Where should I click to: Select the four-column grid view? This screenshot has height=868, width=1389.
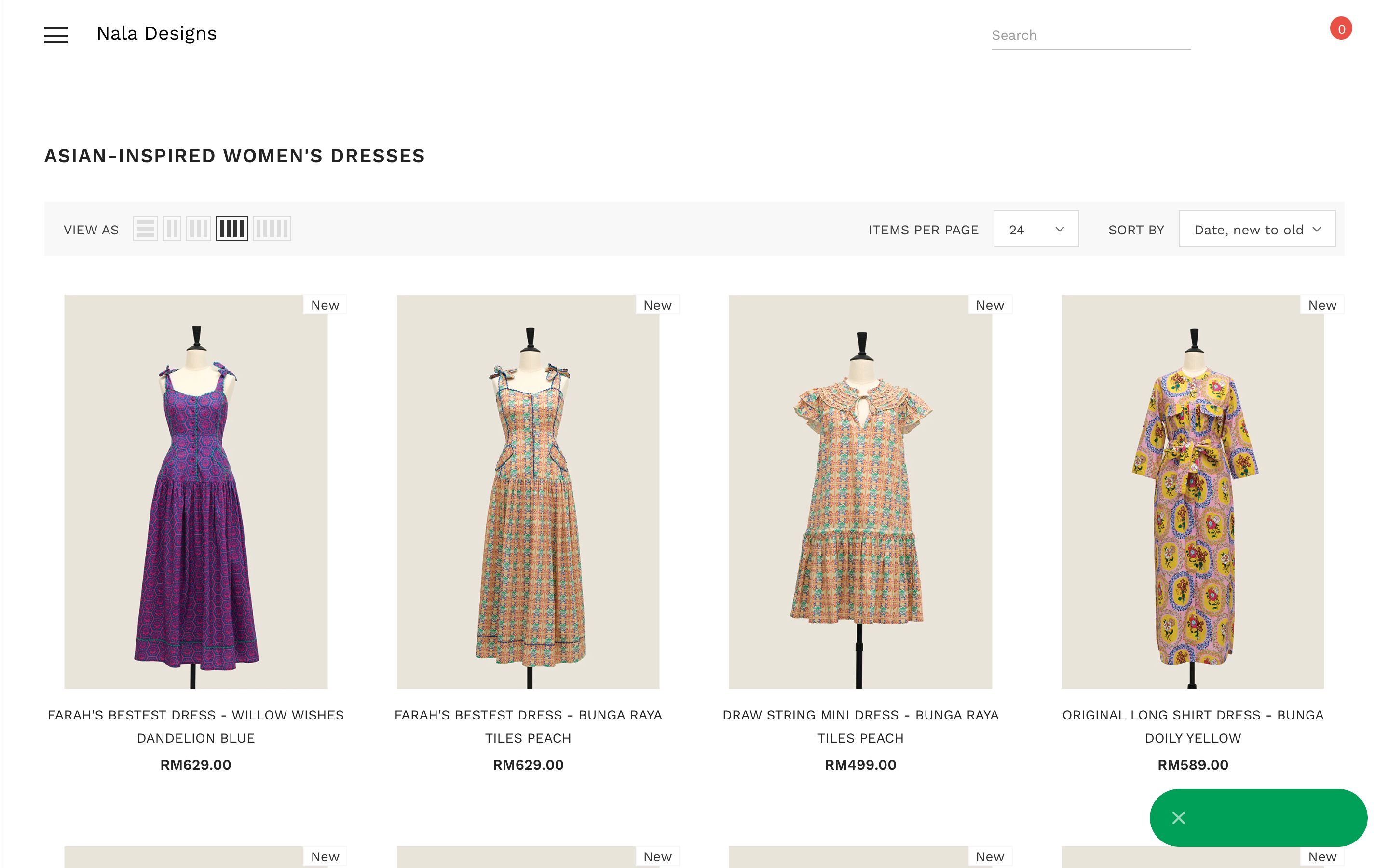pyautogui.click(x=232, y=229)
